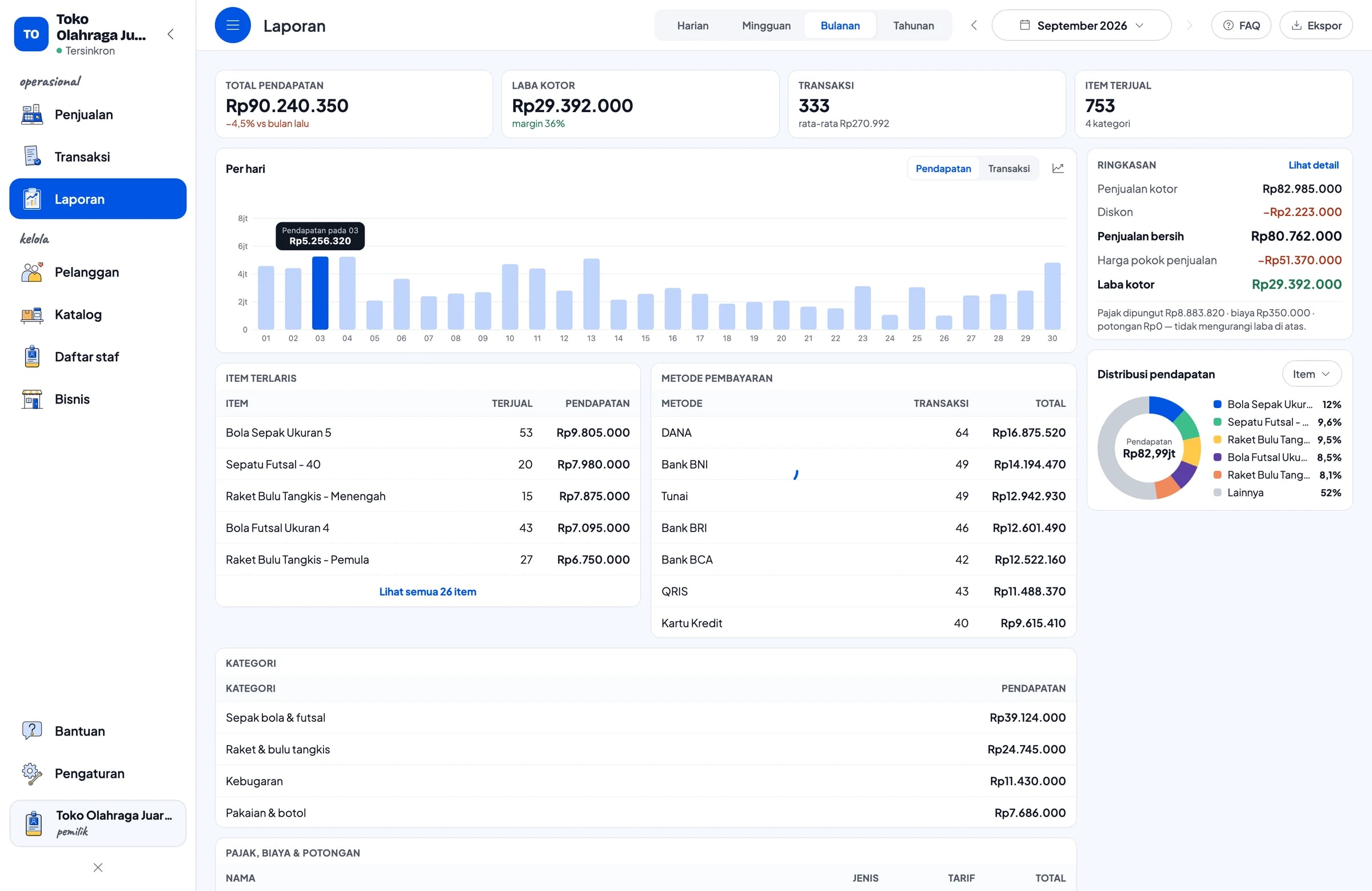1372x891 pixels.
Task: Open the Toko Olahraga pemilik account card
Action: [x=98, y=823]
